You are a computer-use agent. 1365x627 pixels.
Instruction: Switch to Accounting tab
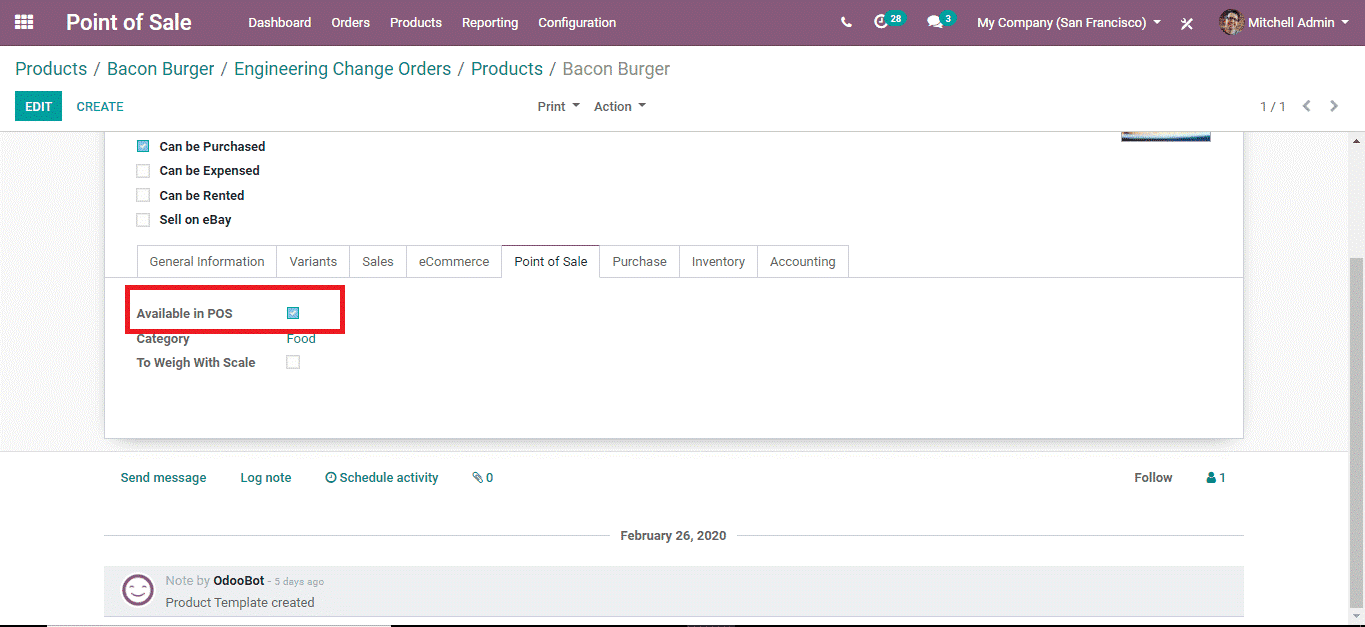coord(803,261)
